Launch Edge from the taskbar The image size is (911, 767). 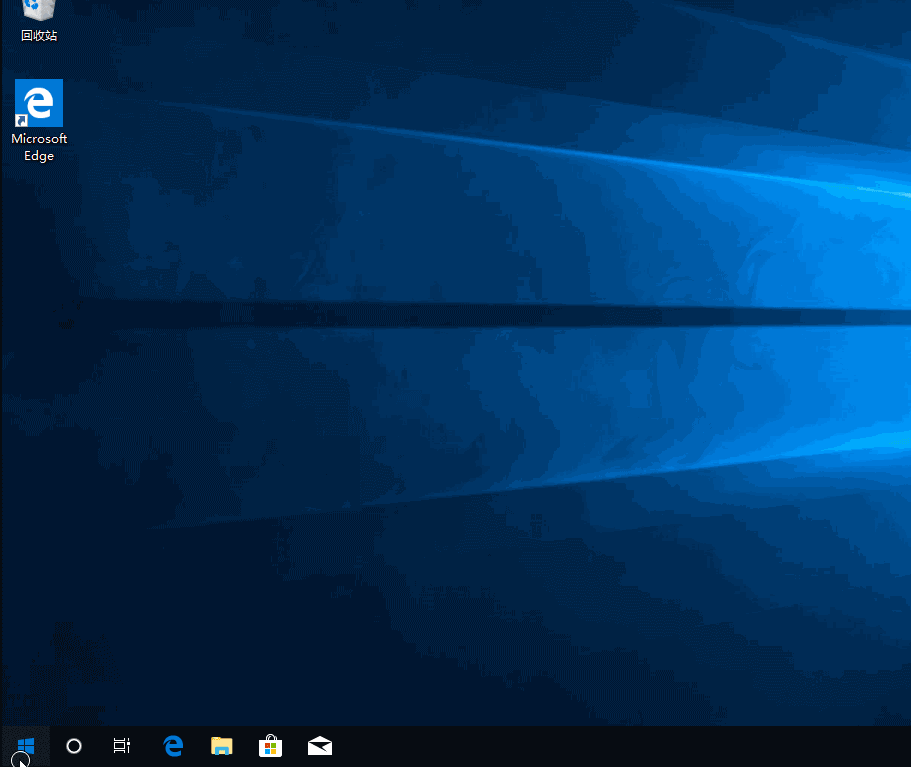pos(172,745)
